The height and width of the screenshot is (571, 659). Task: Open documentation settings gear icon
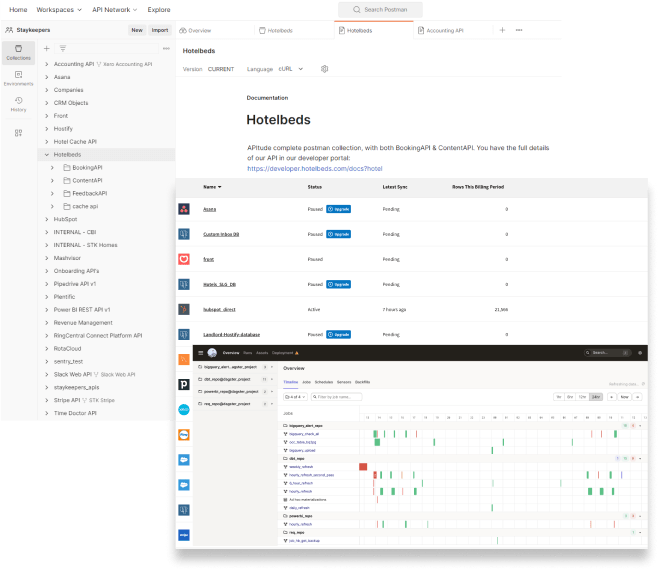click(x=324, y=69)
